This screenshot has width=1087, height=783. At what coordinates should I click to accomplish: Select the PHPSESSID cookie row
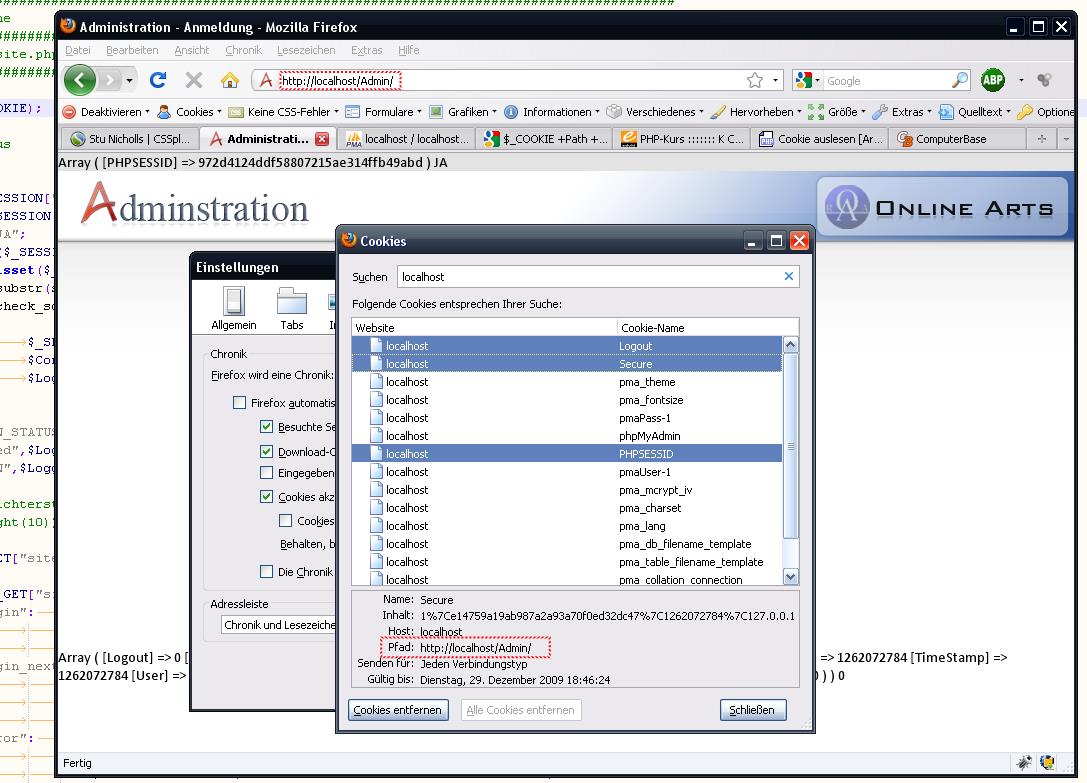click(x=566, y=454)
